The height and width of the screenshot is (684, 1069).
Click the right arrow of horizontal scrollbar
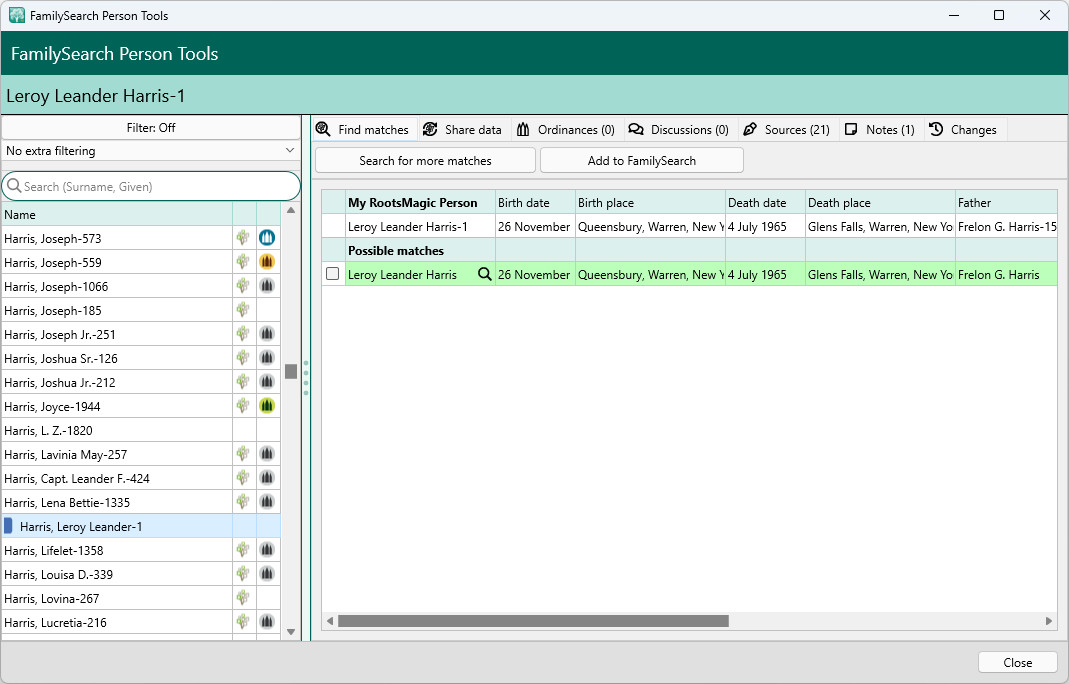(x=1049, y=621)
